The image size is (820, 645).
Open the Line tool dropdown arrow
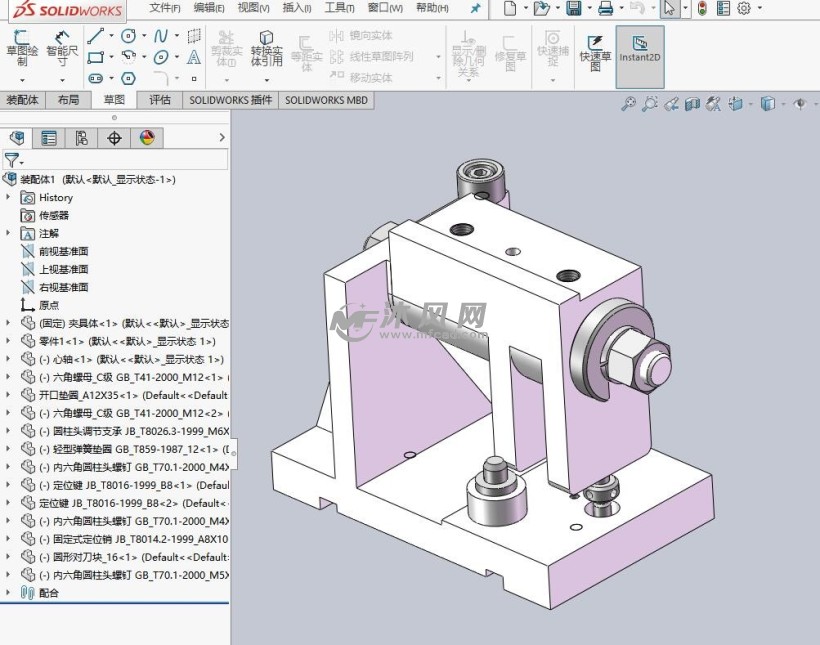point(111,36)
